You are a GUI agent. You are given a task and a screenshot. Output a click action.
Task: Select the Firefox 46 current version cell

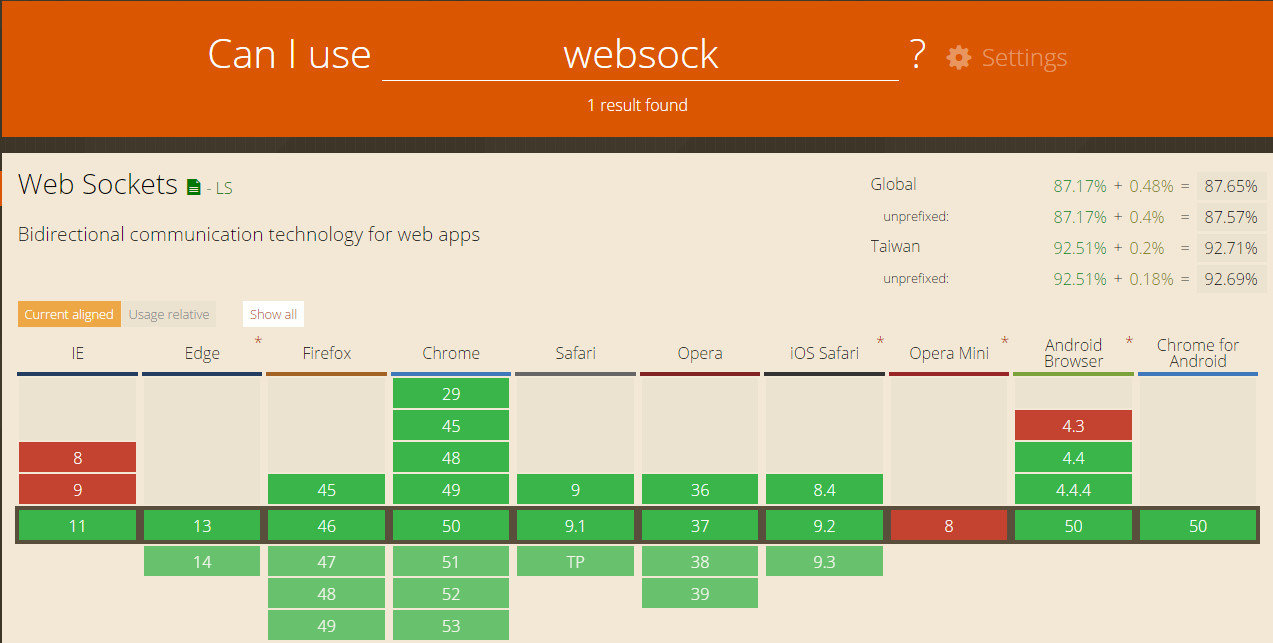point(327,526)
